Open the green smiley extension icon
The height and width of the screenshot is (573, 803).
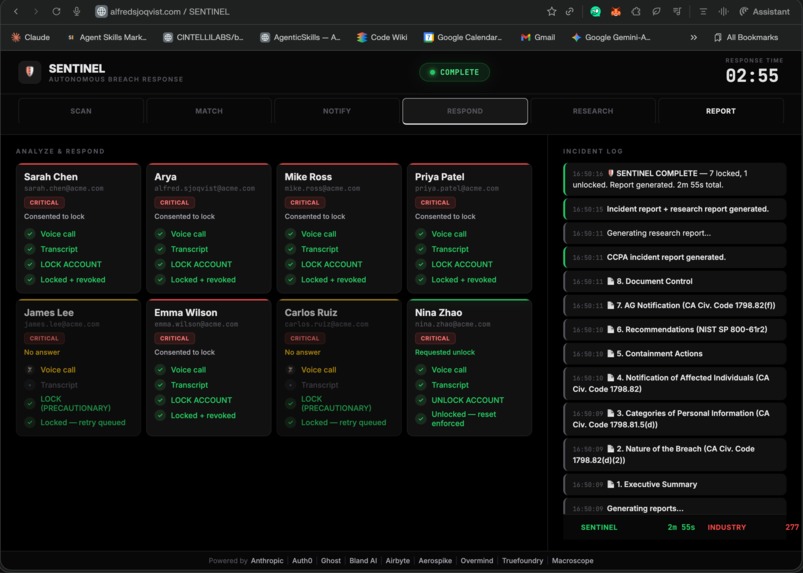pos(595,11)
